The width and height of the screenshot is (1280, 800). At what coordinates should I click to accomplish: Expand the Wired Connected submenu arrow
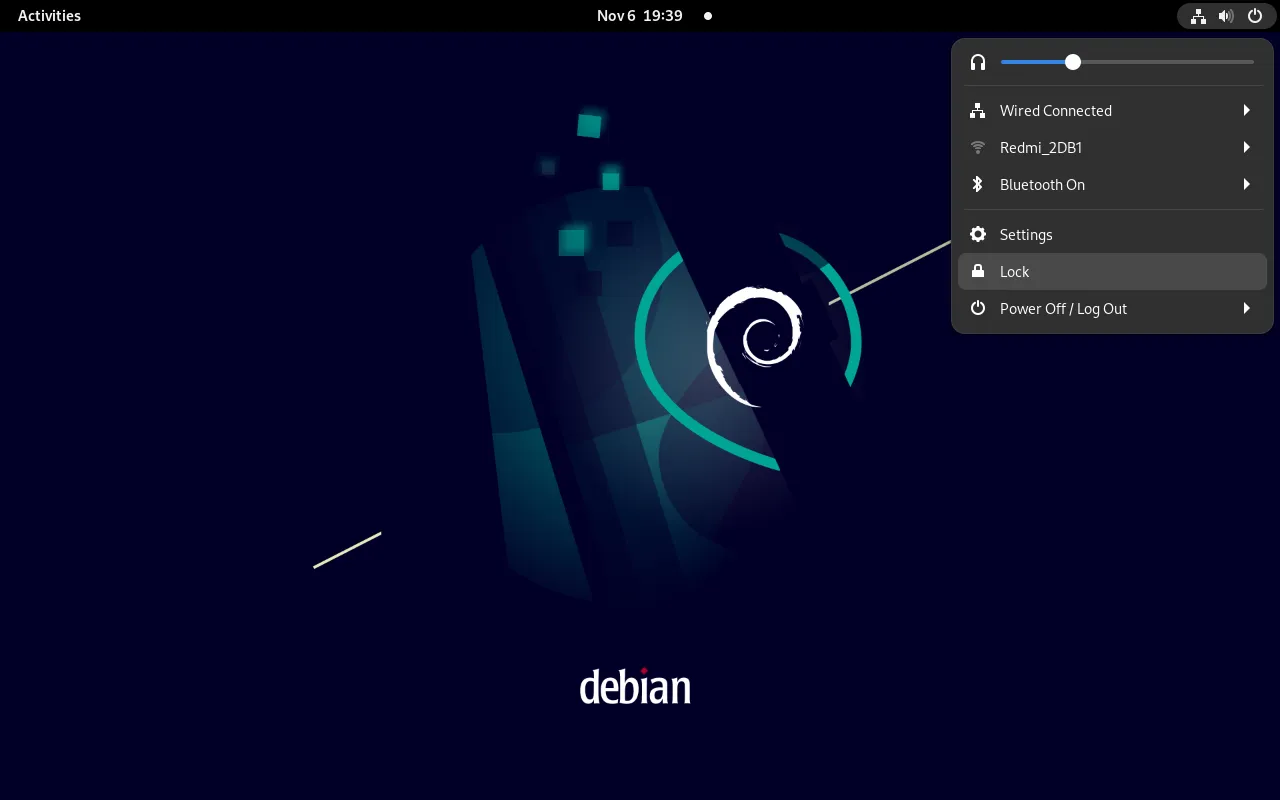[1246, 111]
